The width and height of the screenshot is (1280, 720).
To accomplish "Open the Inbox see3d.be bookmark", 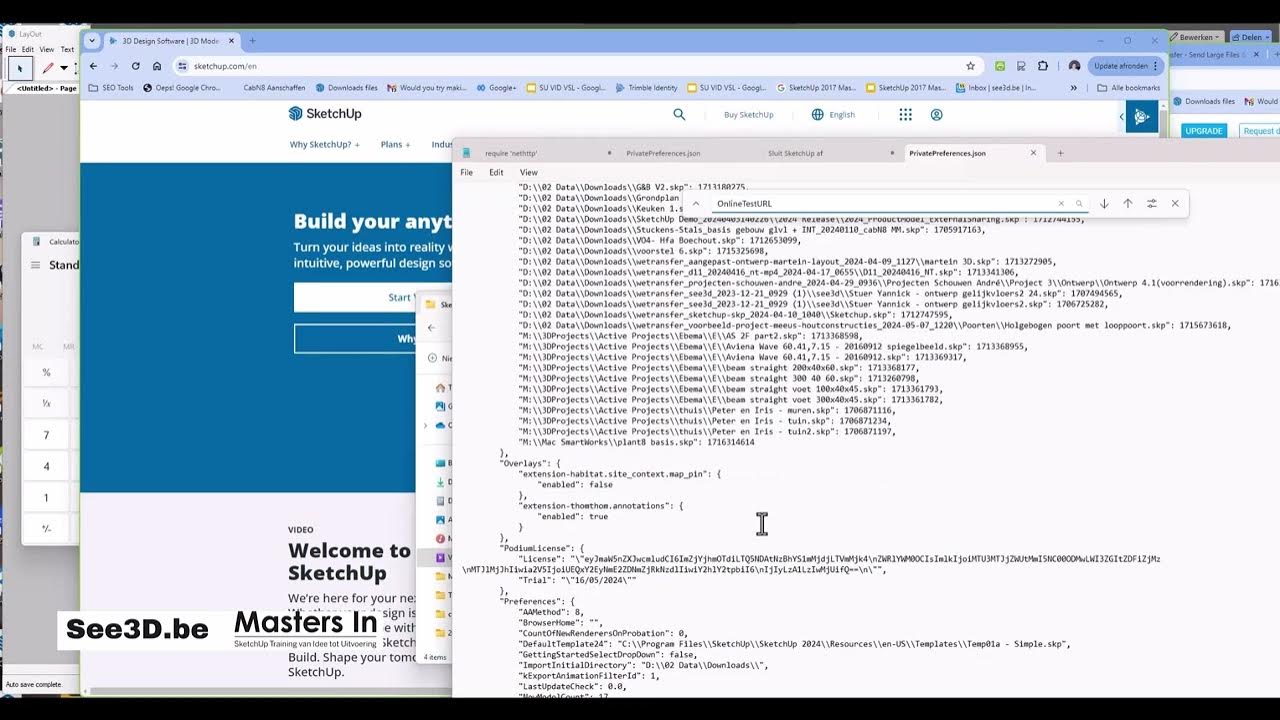I will (995, 88).
